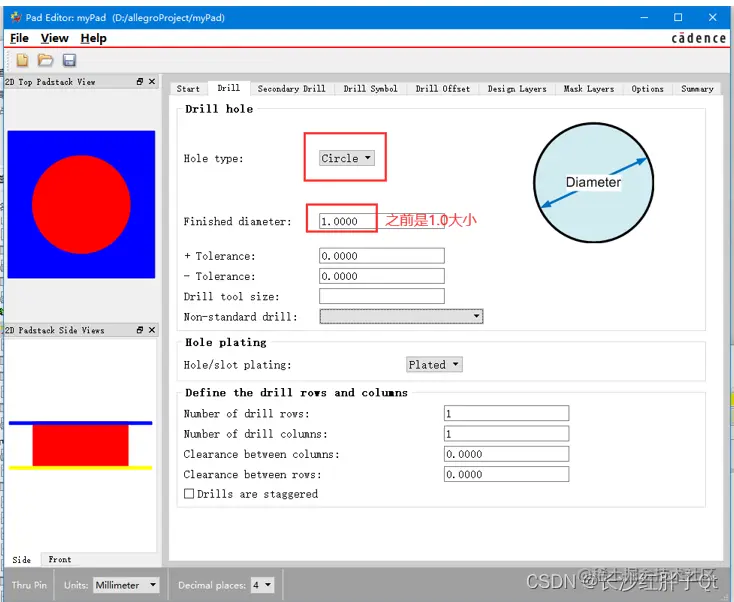Viewport: 734px width, 602px height.
Task: Minimize the Pad Editor window
Action: 644,17
